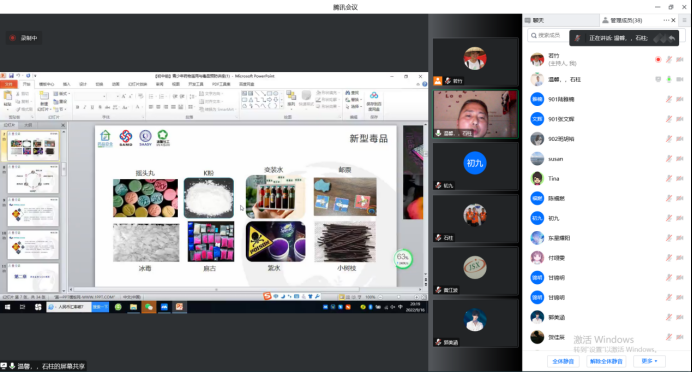
Task: Open the font size combo box in PowerPoint
Action: pyautogui.click(x=113, y=96)
